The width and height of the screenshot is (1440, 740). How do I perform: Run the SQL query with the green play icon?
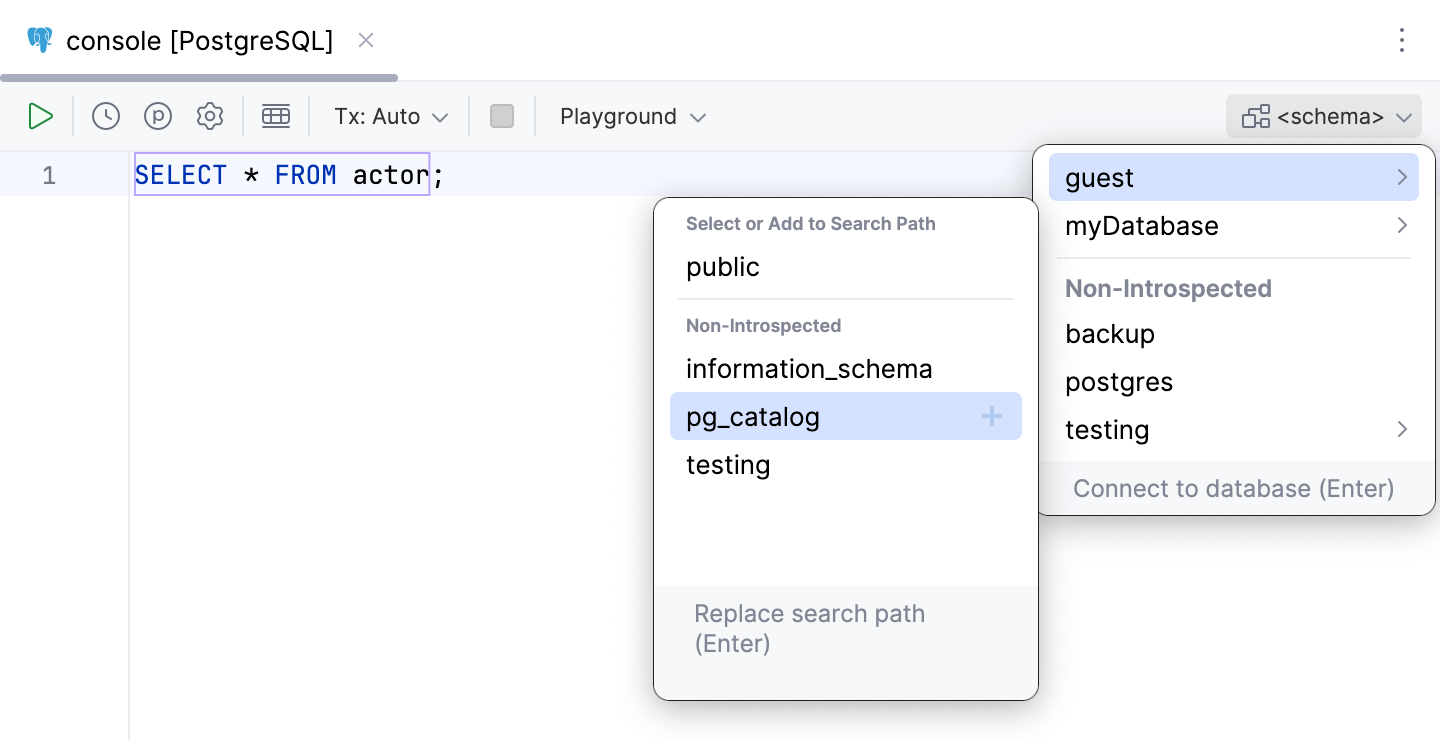41,115
